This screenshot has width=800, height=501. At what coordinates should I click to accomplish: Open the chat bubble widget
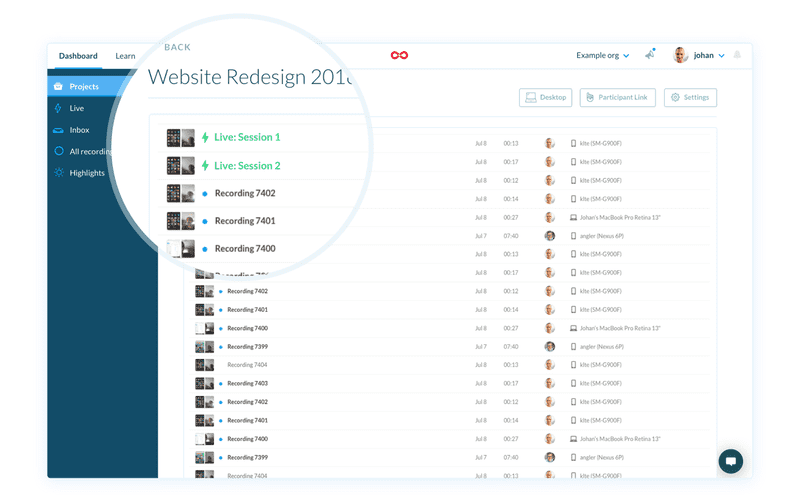pyautogui.click(x=731, y=461)
